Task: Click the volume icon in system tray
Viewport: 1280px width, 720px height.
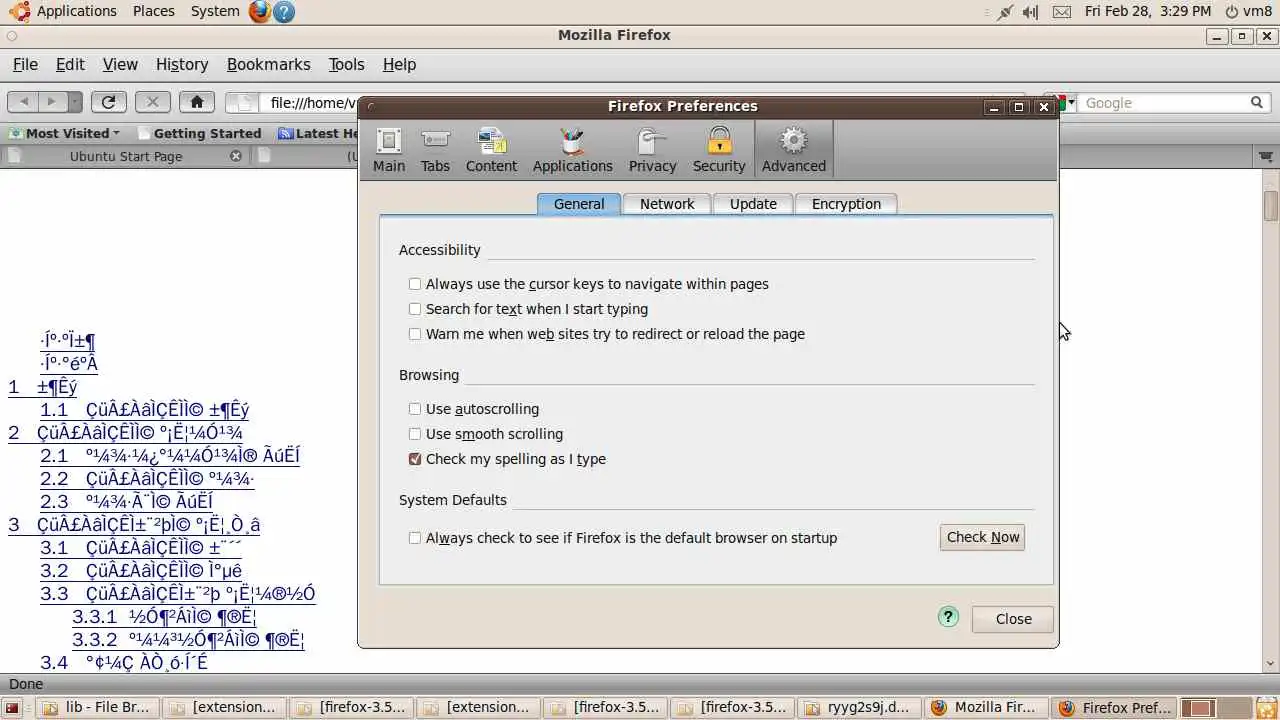Action: coord(1030,12)
